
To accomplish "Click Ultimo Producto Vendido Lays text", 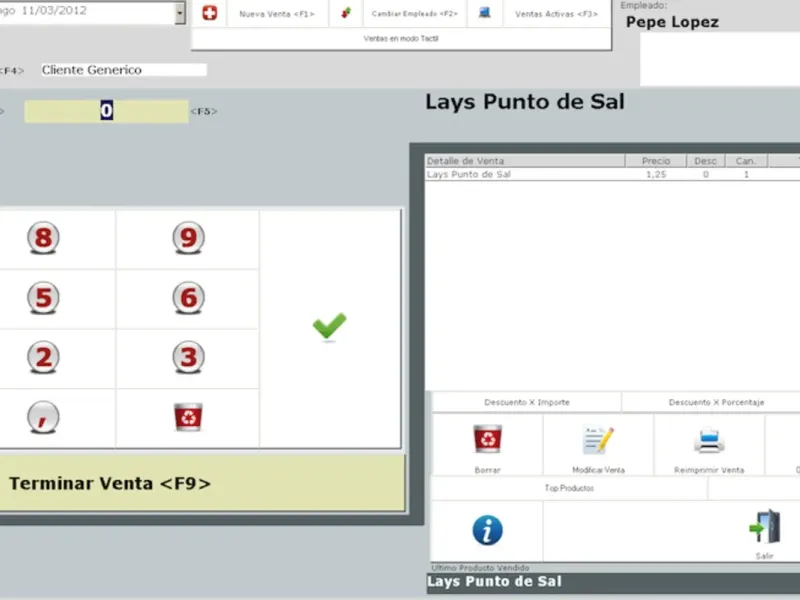I will 494,582.
